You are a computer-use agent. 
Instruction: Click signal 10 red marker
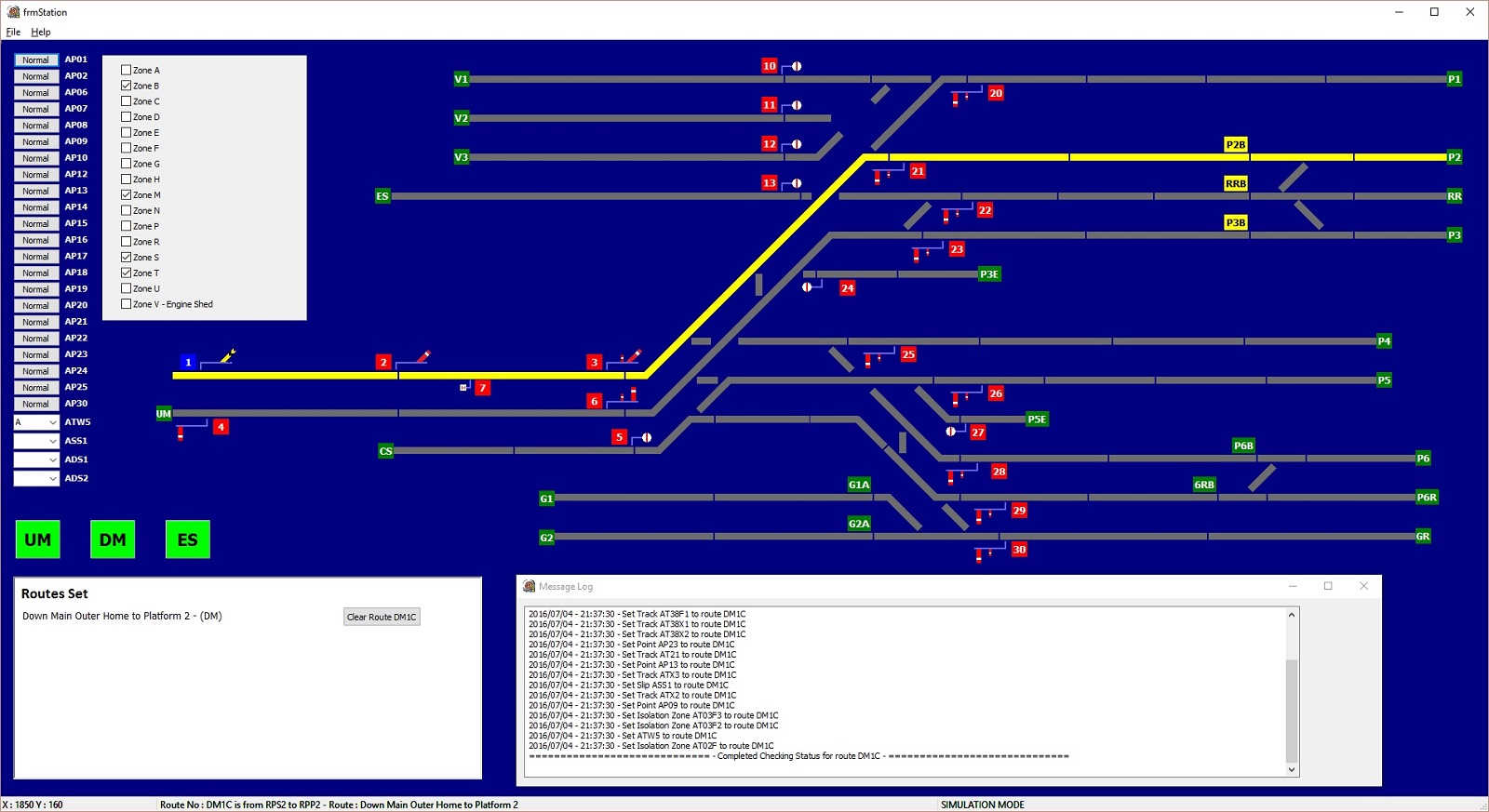(x=769, y=66)
